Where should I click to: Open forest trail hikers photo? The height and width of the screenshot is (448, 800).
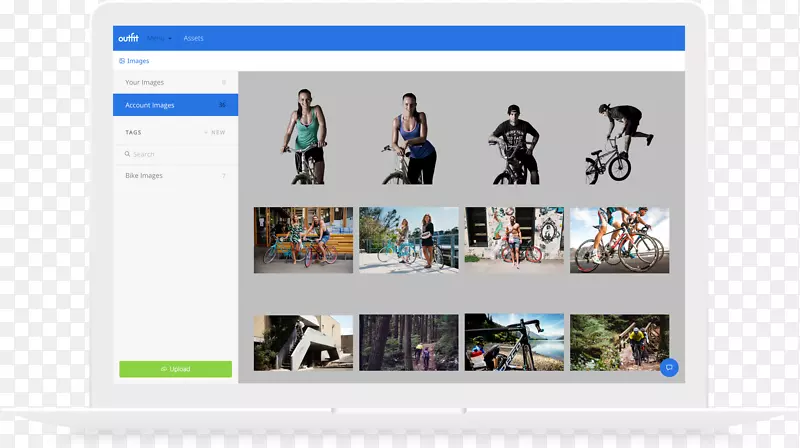coord(408,342)
